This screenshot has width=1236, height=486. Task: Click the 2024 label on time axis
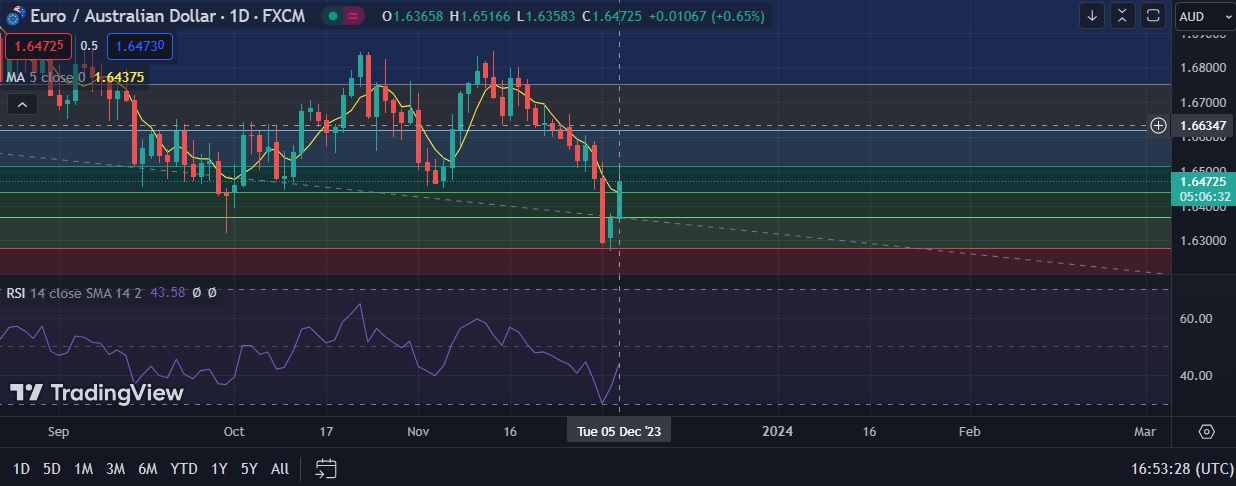click(x=778, y=432)
